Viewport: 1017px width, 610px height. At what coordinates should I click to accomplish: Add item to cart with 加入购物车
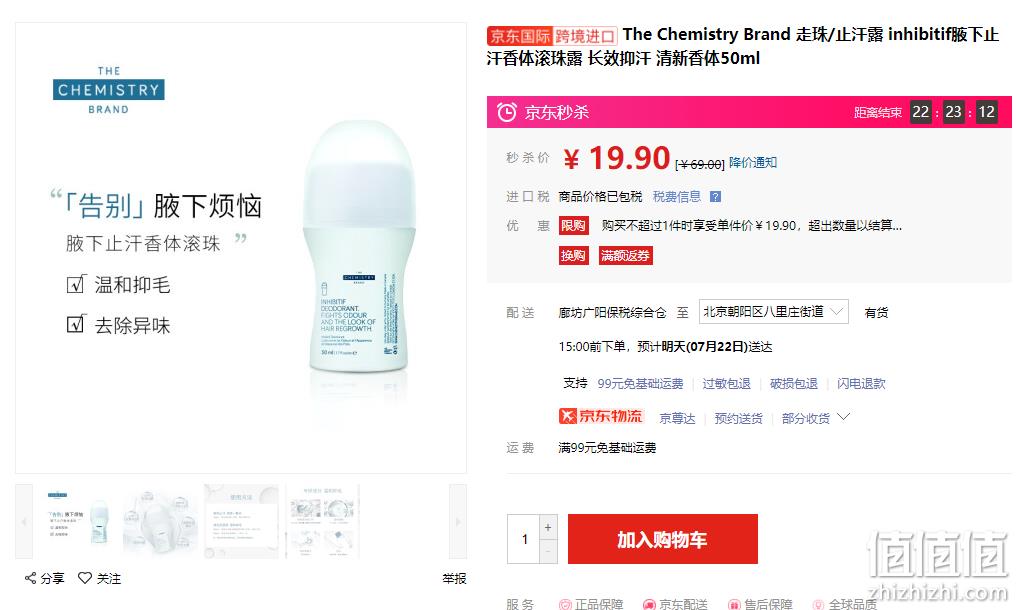[x=662, y=539]
